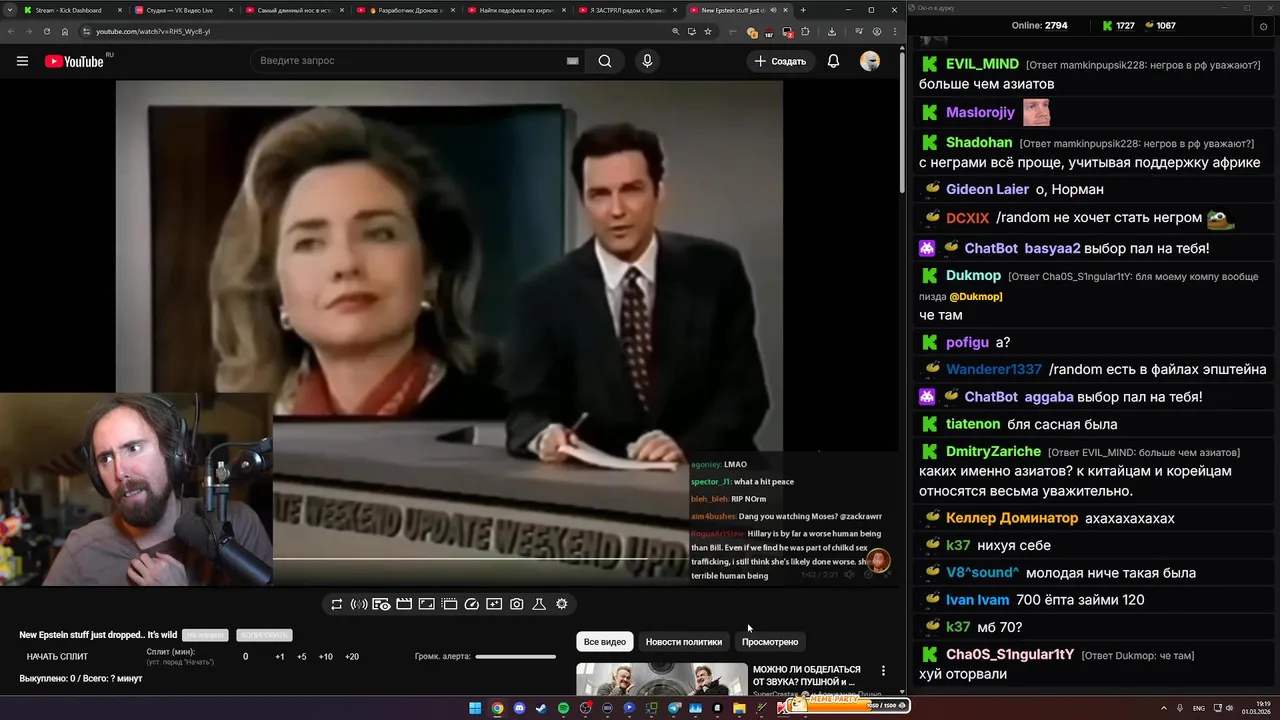Screen dimensions: 1280x720
Task: Open Discord from the taskbar
Action: 519,708
